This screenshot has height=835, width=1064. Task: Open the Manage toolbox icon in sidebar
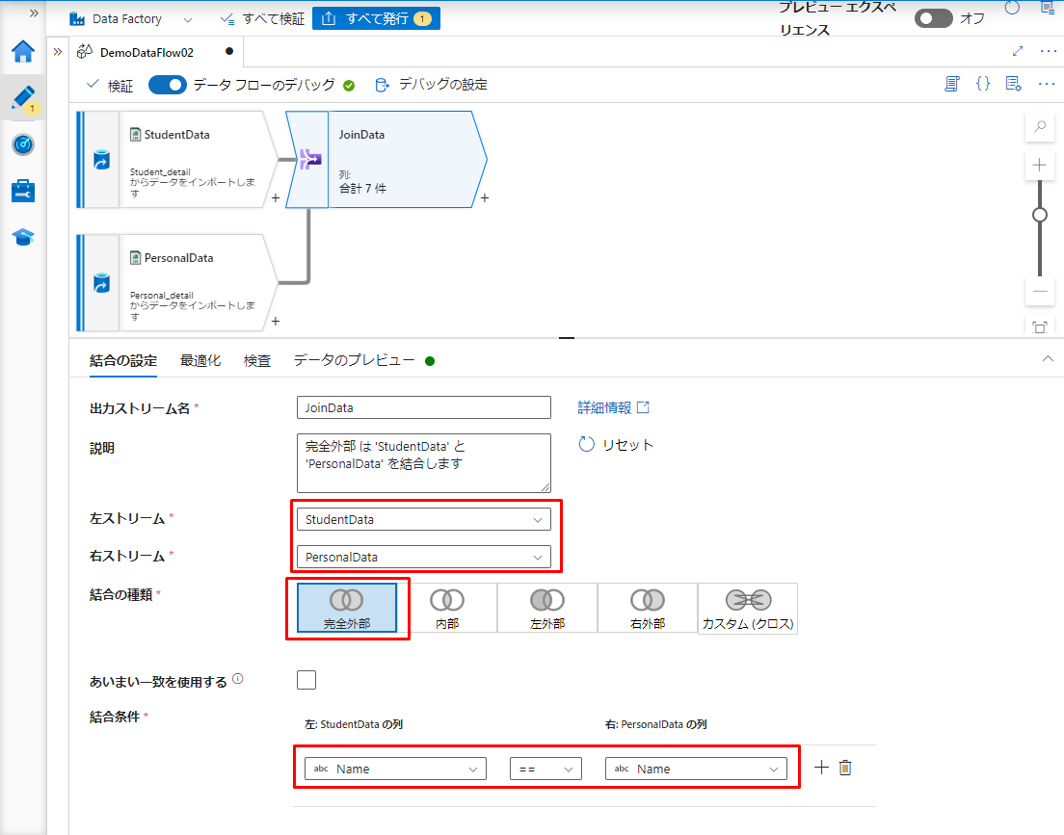[23, 191]
